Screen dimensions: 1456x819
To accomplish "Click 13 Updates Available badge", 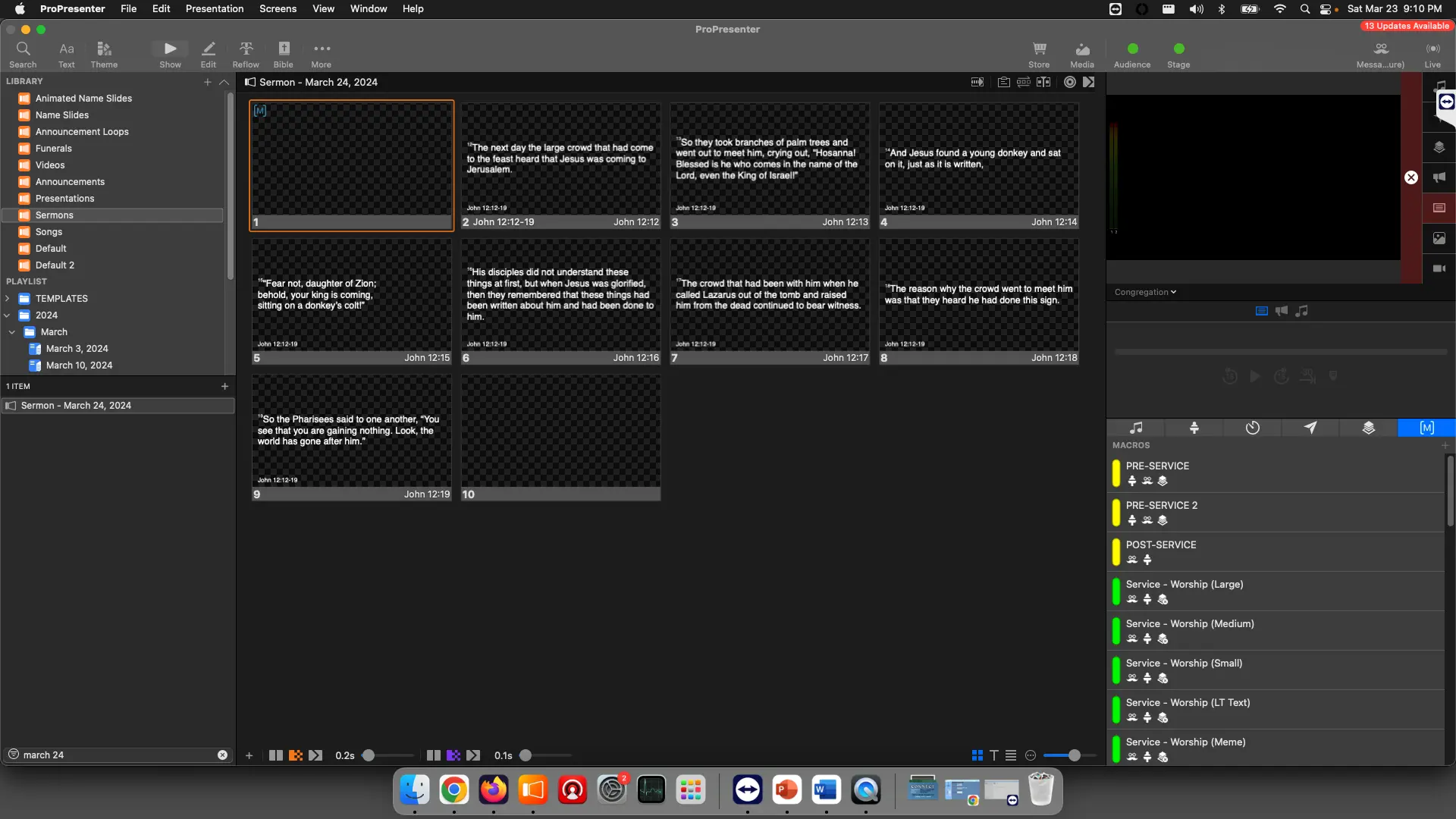I will pos(1406,26).
